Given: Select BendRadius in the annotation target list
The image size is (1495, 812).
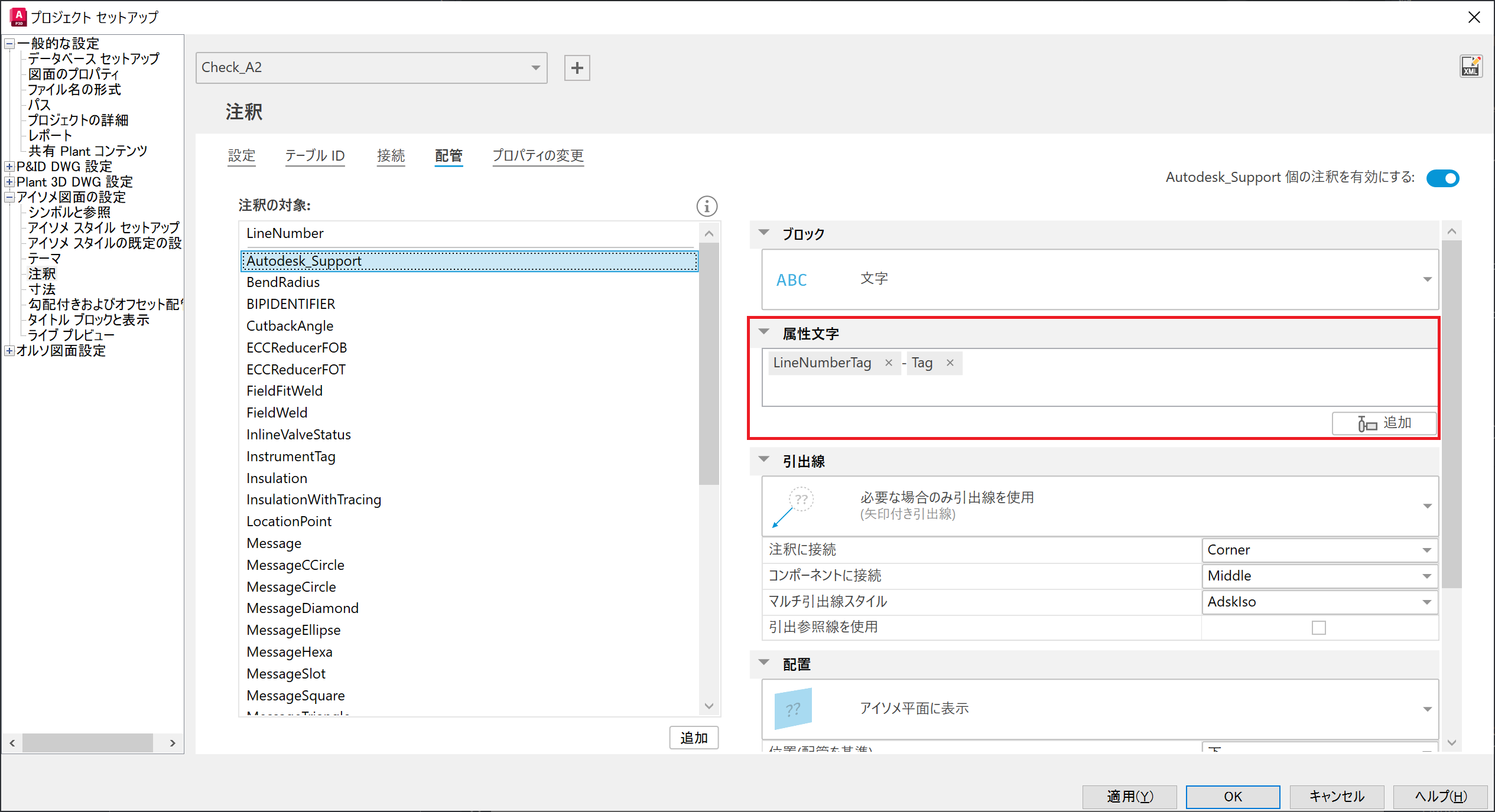Looking at the screenshot, I should [283, 282].
